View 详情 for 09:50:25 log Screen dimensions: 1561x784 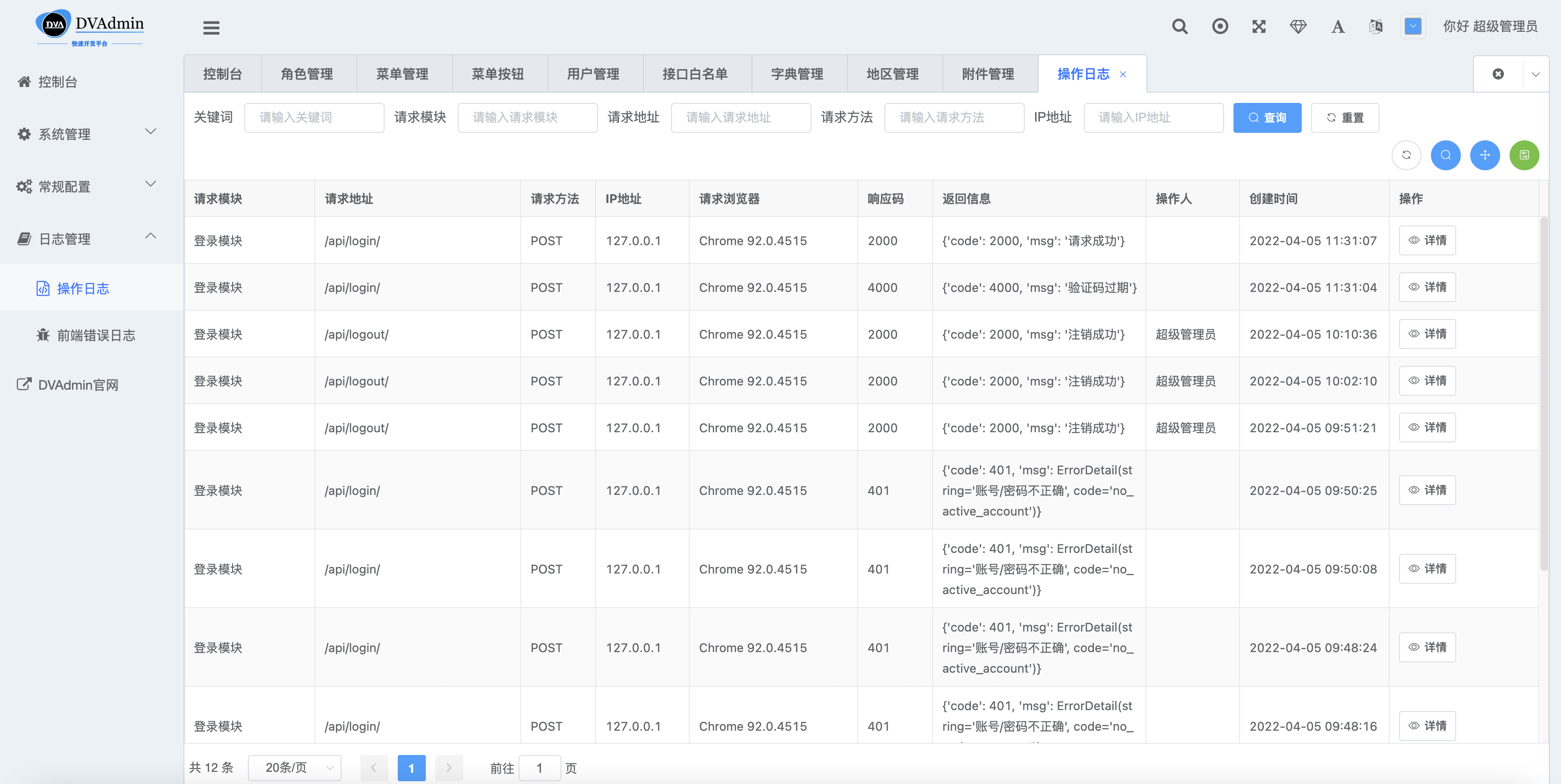click(x=1427, y=490)
